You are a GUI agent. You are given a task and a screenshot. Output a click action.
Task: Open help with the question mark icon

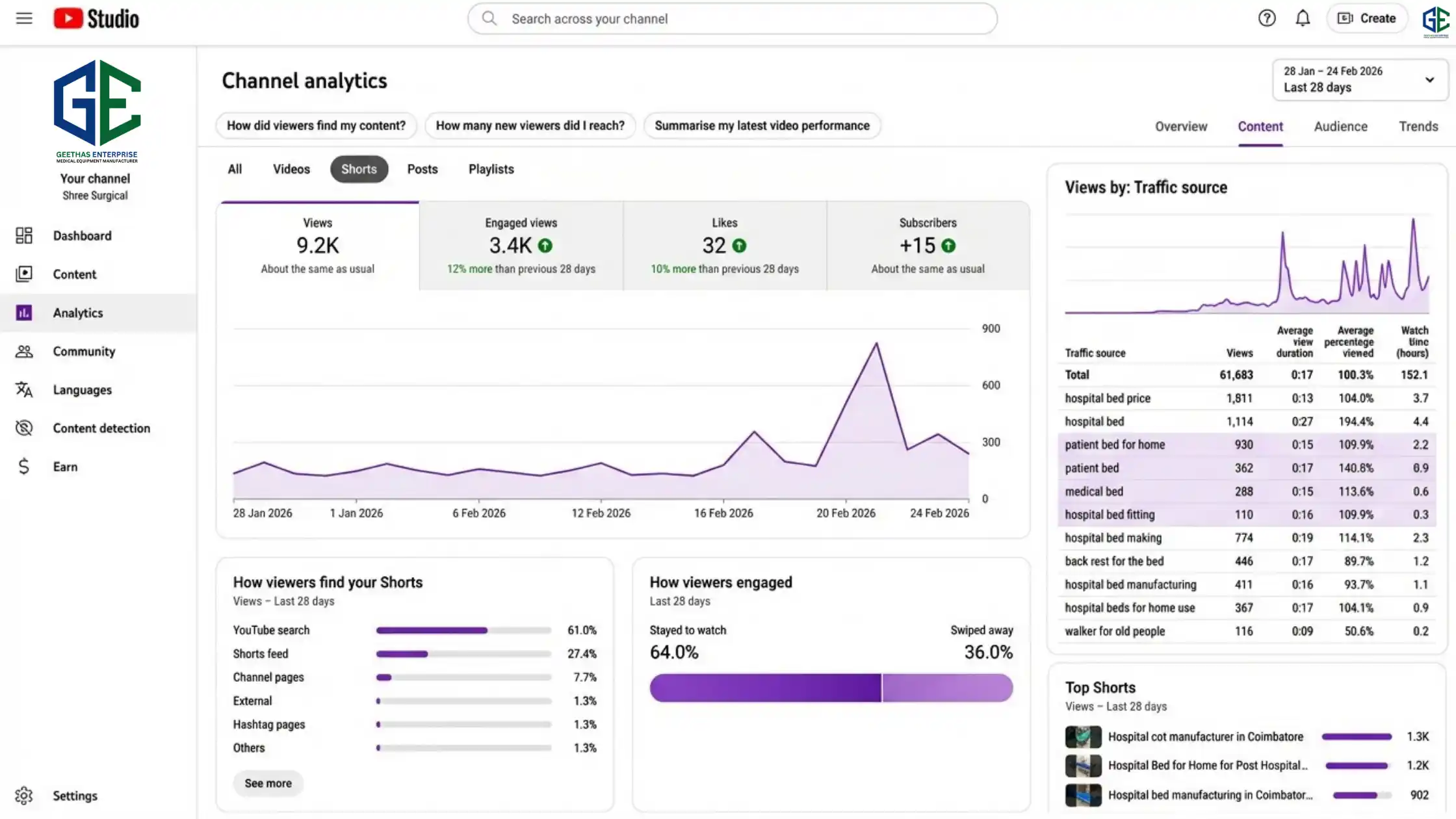[x=1267, y=18]
